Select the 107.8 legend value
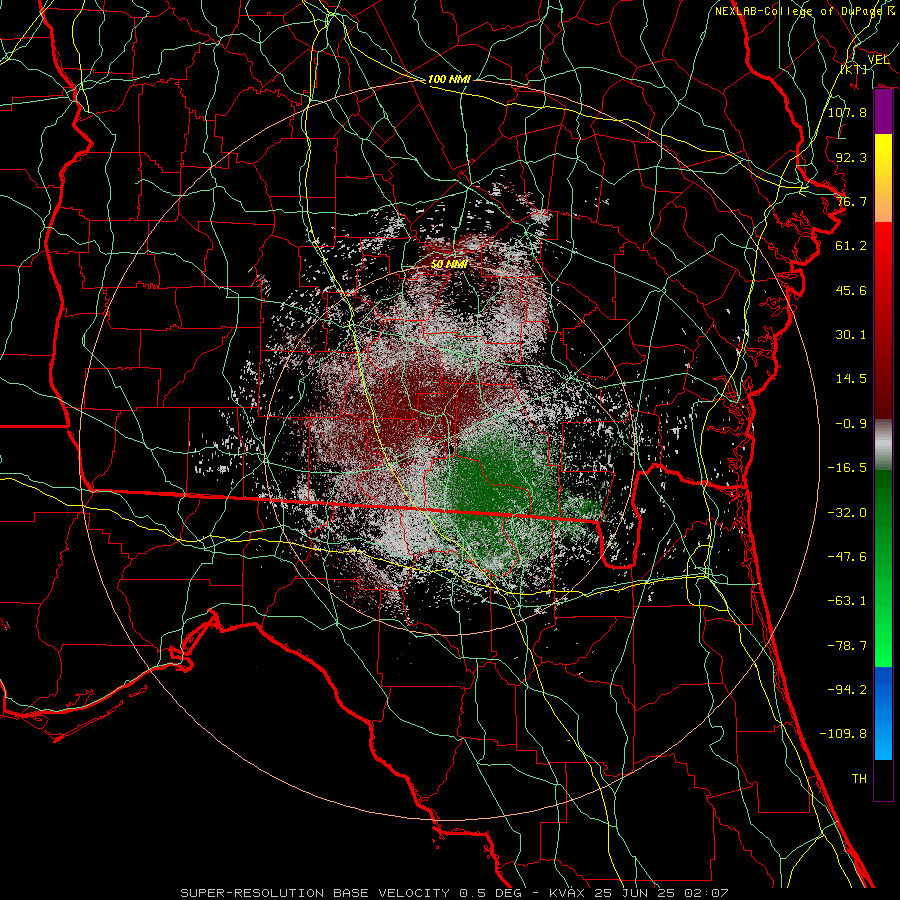The height and width of the screenshot is (900, 900). coord(847,112)
